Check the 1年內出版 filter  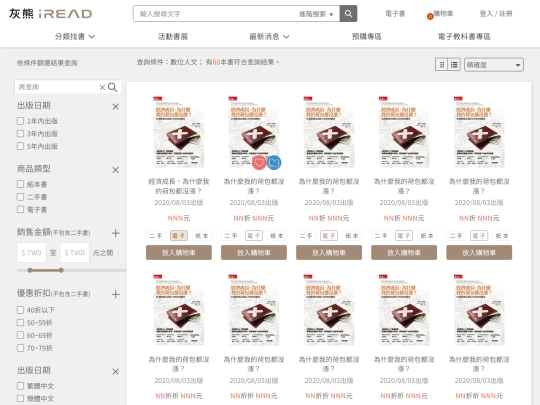pos(20,121)
